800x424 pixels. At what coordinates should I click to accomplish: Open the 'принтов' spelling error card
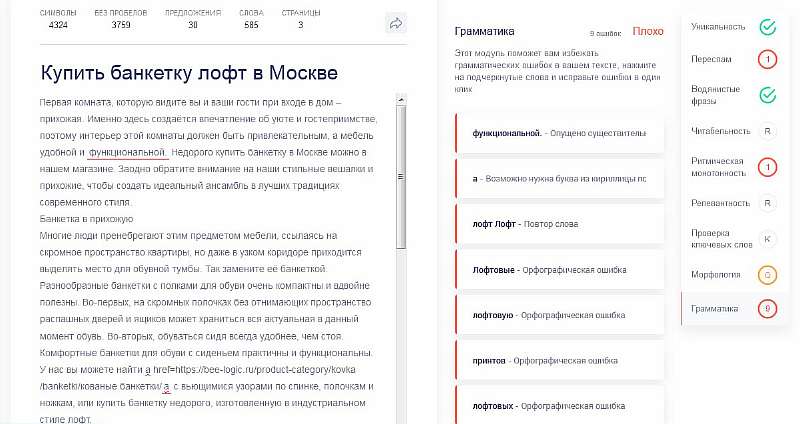tap(560, 361)
